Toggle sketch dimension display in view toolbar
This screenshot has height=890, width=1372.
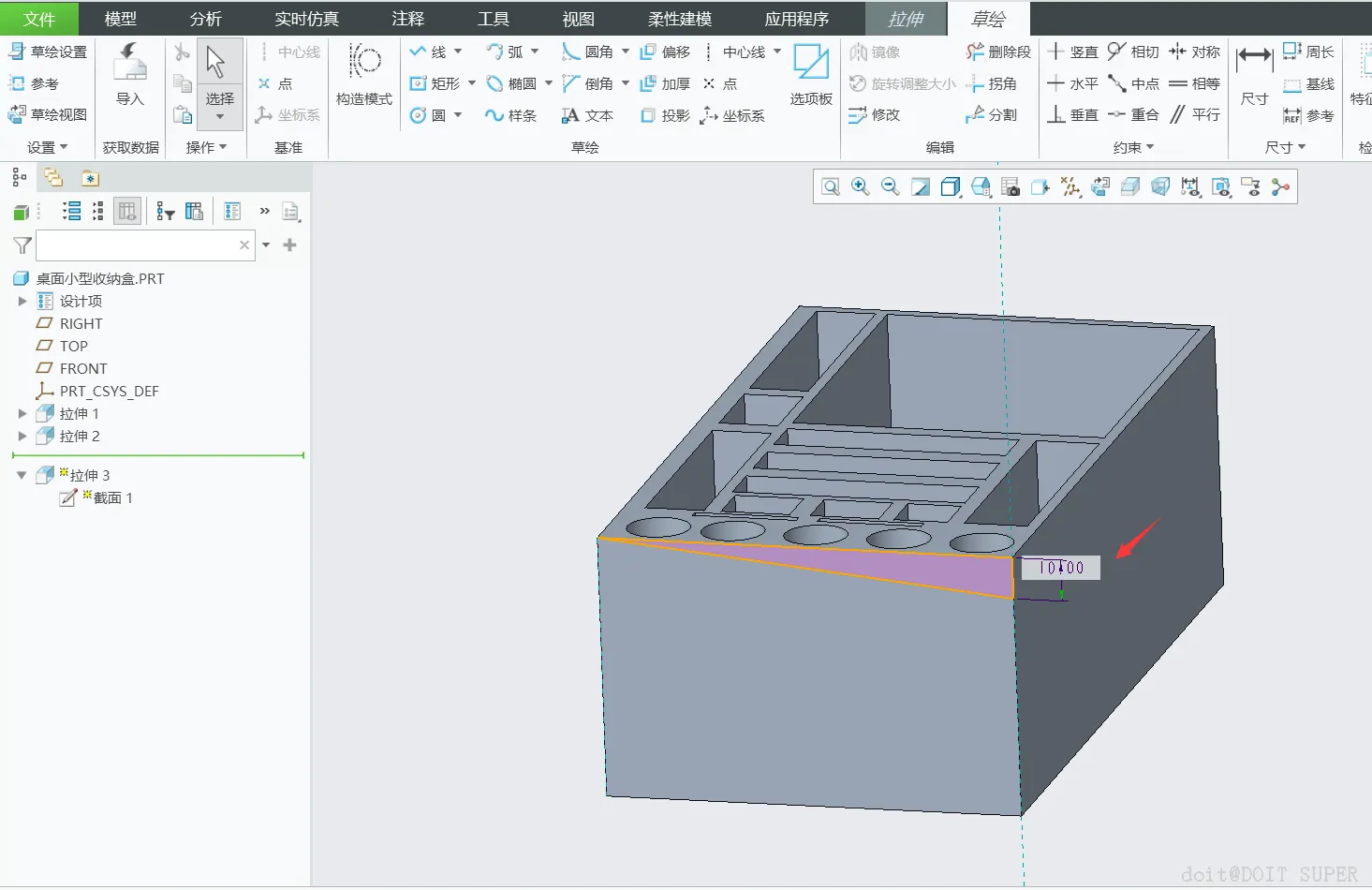tap(1190, 187)
